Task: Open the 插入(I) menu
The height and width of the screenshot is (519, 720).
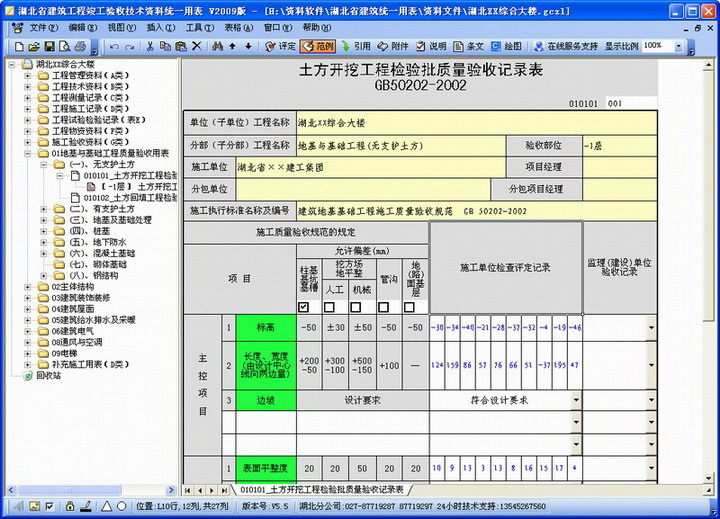Action: 161,28
